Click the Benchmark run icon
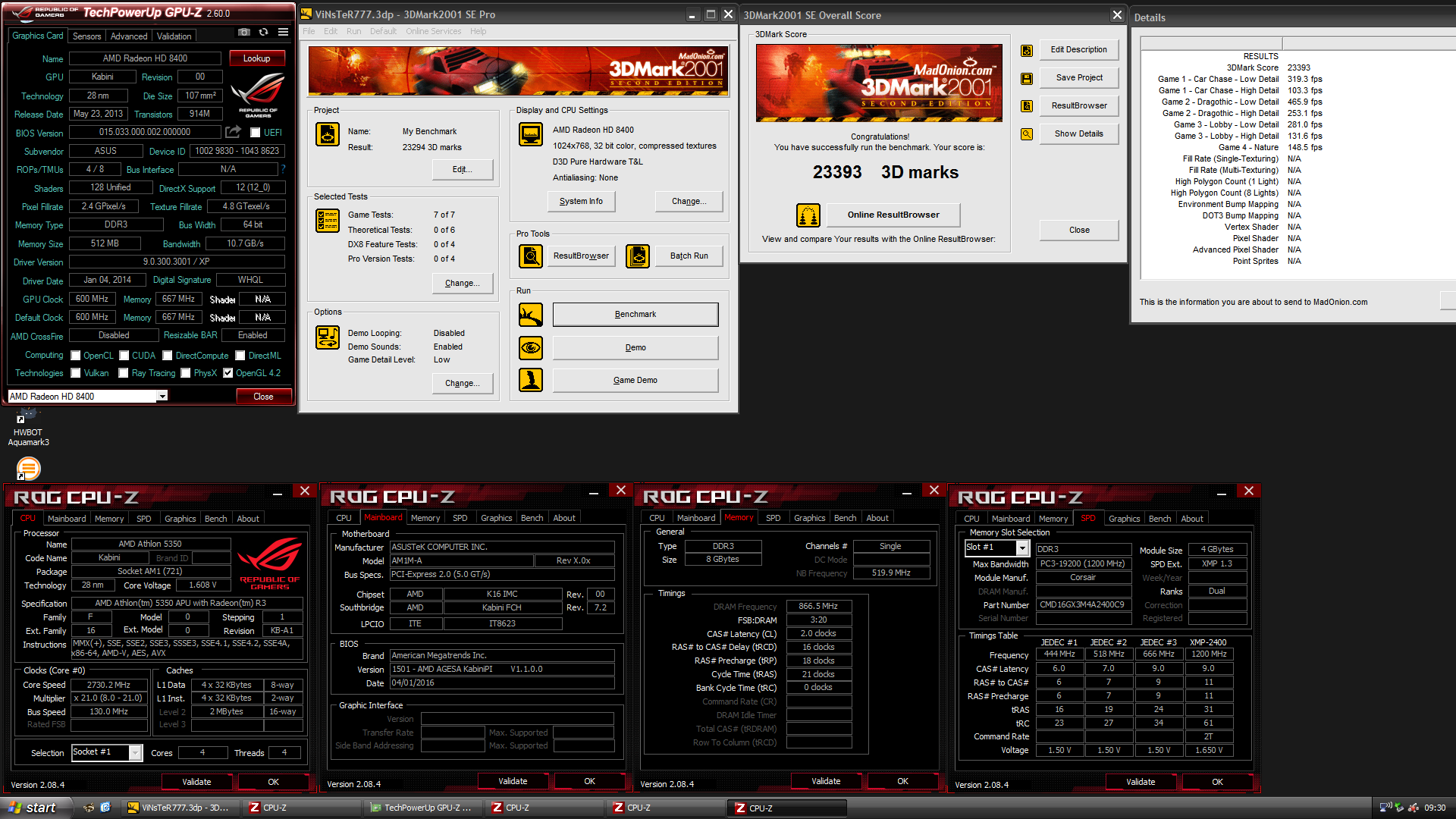 tap(531, 315)
